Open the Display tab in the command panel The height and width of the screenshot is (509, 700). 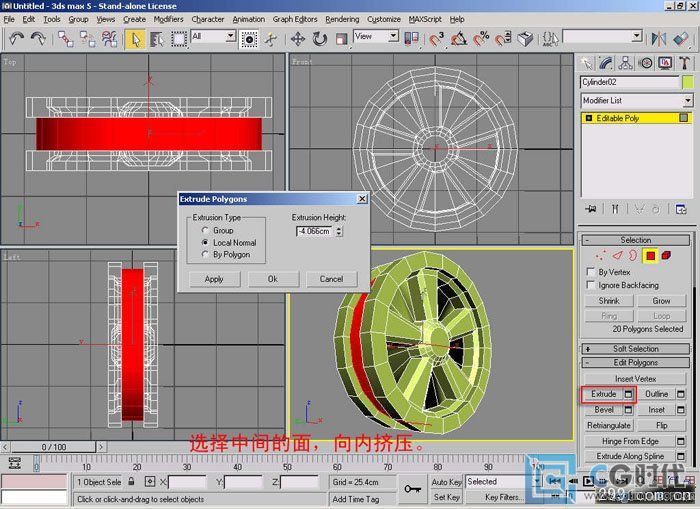pos(665,63)
